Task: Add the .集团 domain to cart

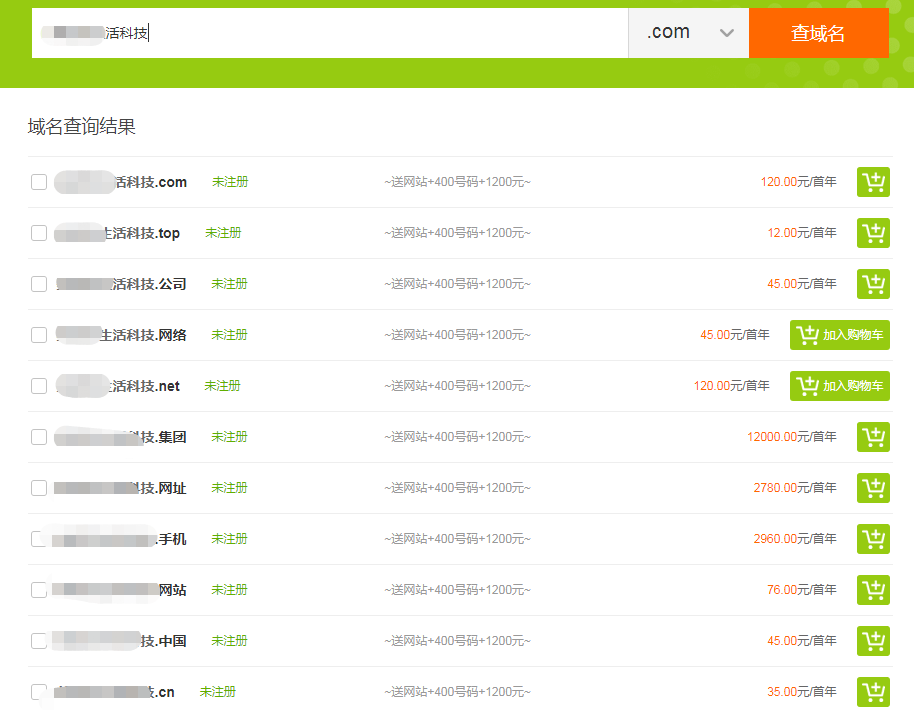Action: pos(873,437)
